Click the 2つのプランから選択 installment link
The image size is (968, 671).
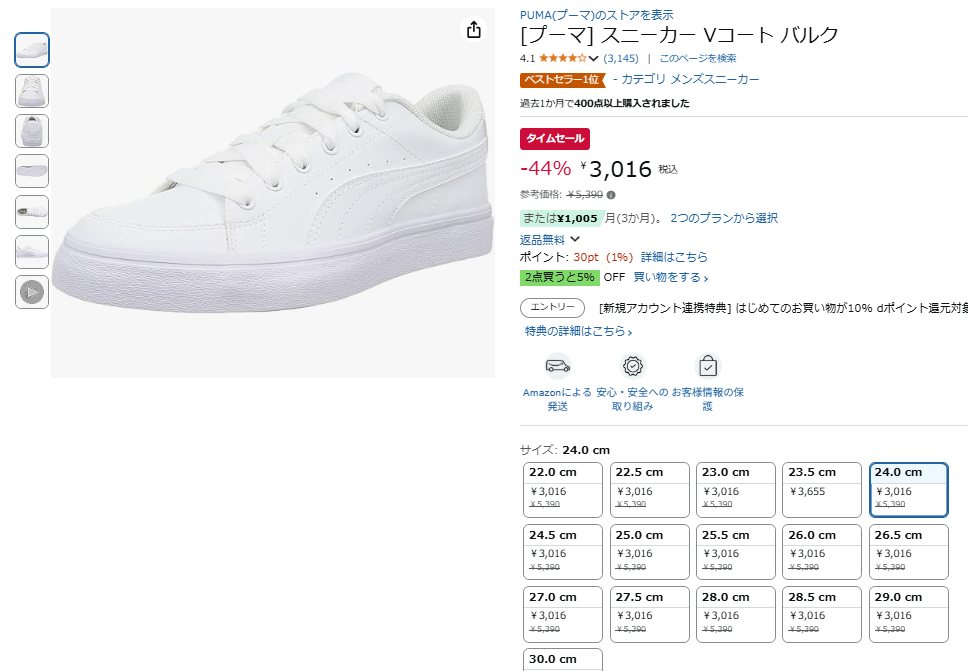[x=724, y=218]
